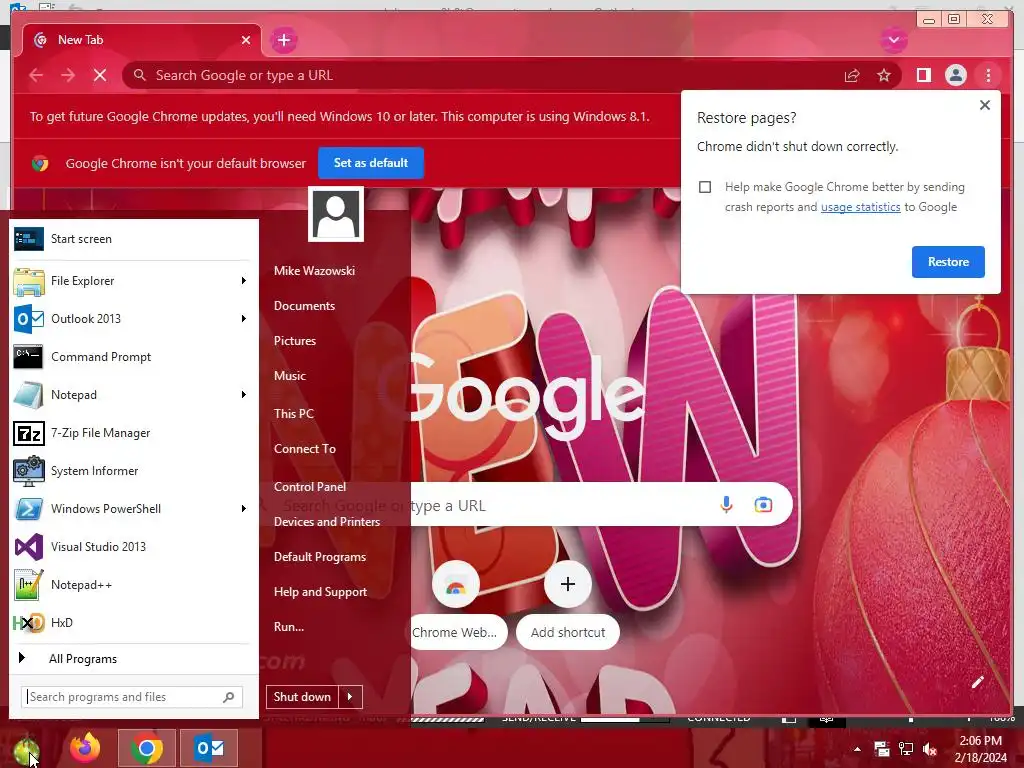Click the Restore button

pos(948,262)
